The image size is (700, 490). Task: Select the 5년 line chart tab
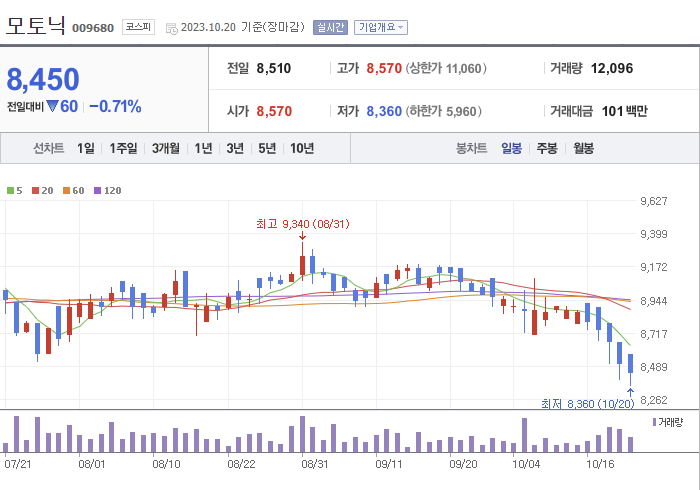267,148
